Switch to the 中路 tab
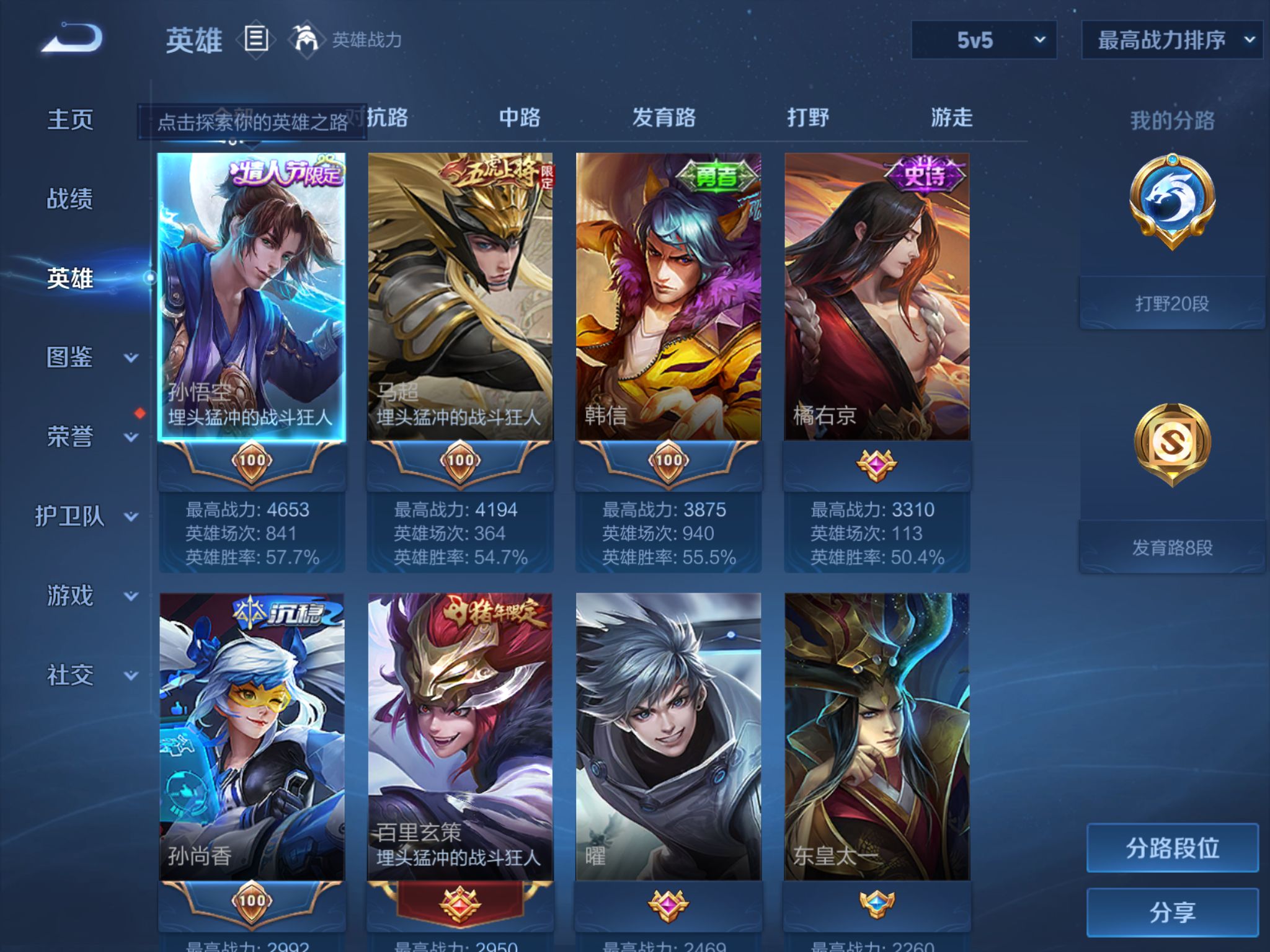The width and height of the screenshot is (1270, 952). point(520,117)
